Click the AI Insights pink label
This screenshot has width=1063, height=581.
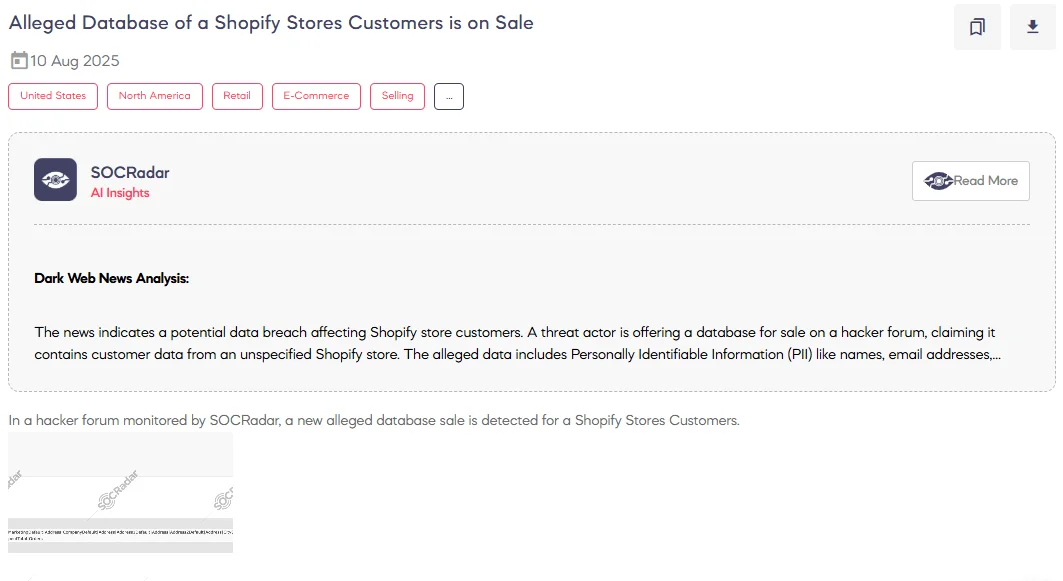click(121, 192)
